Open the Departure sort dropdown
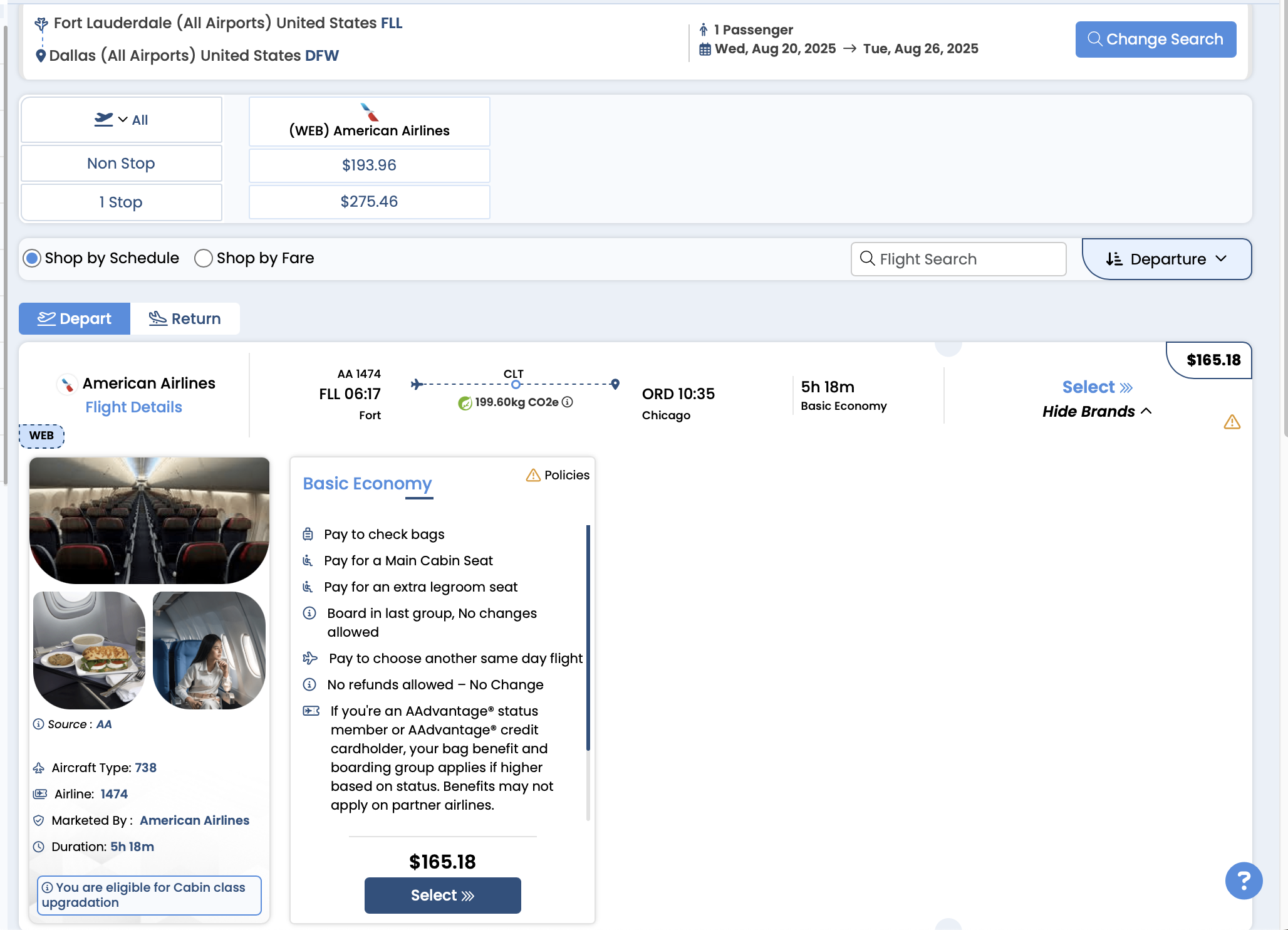This screenshot has height=930, width=1288. coord(1166,259)
